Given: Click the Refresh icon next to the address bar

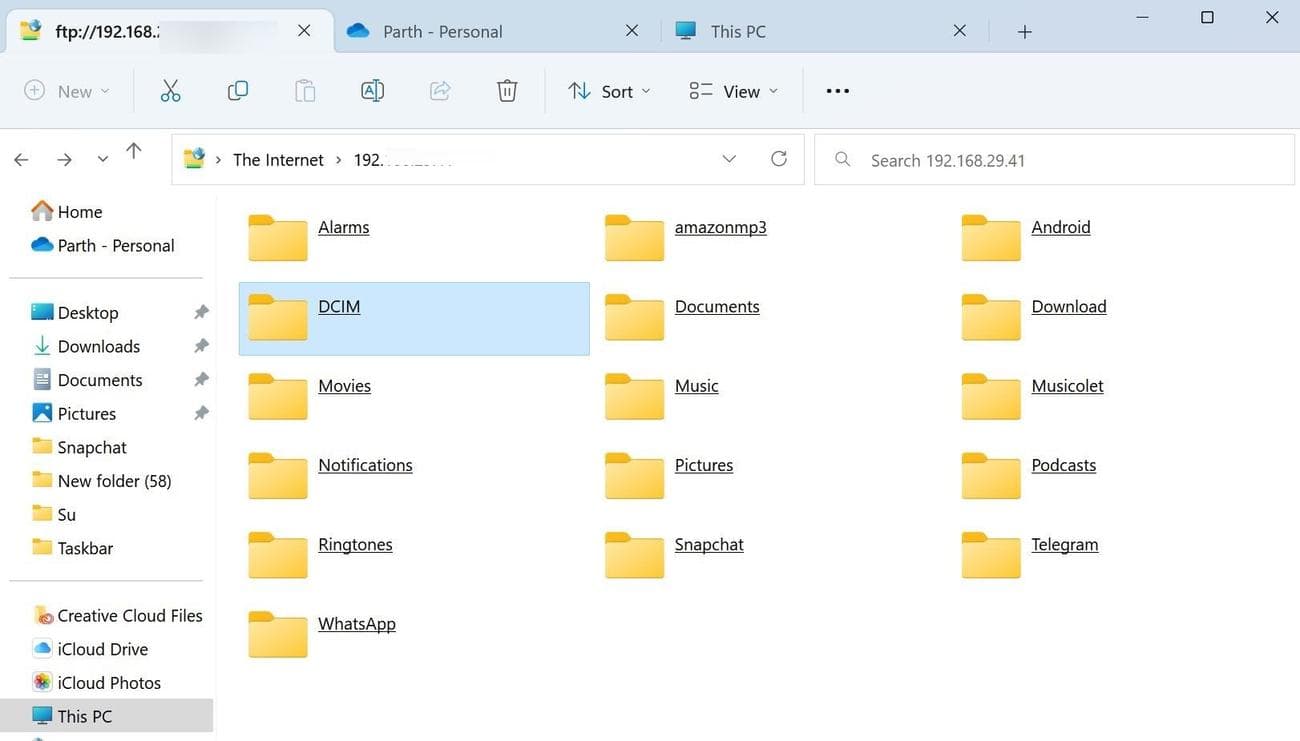Looking at the screenshot, I should 779,158.
